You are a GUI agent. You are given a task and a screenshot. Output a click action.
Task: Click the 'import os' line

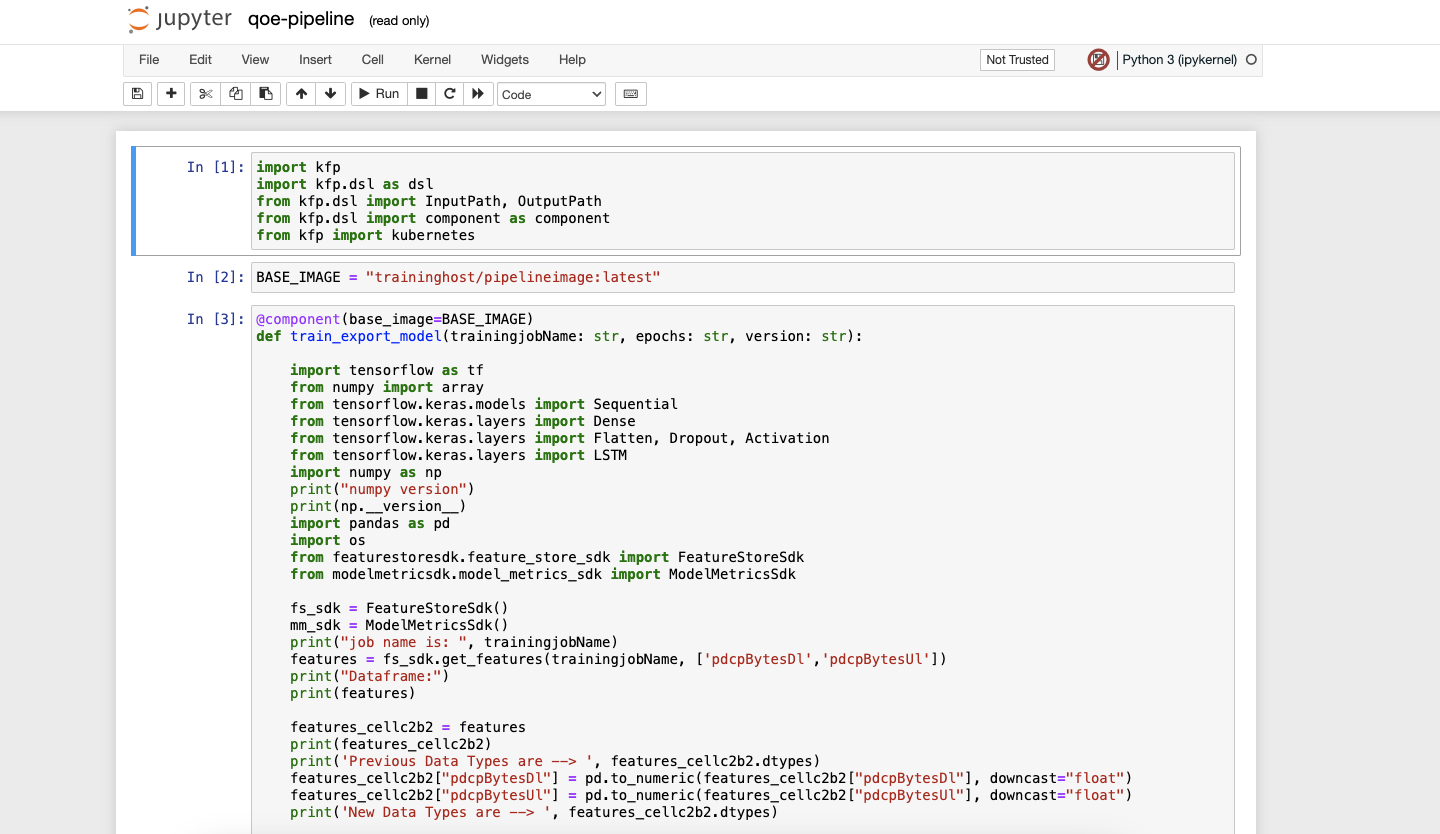pos(328,540)
